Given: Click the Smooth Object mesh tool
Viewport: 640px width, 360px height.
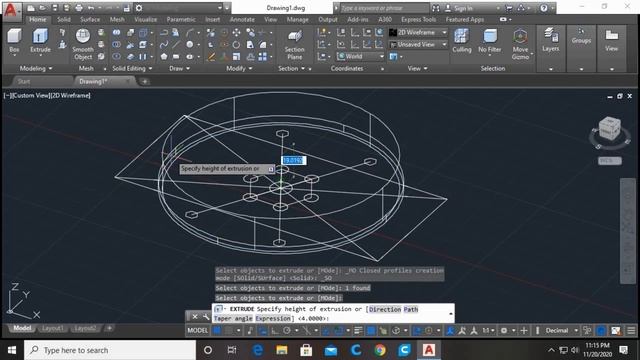Looking at the screenshot, I should (x=83, y=44).
